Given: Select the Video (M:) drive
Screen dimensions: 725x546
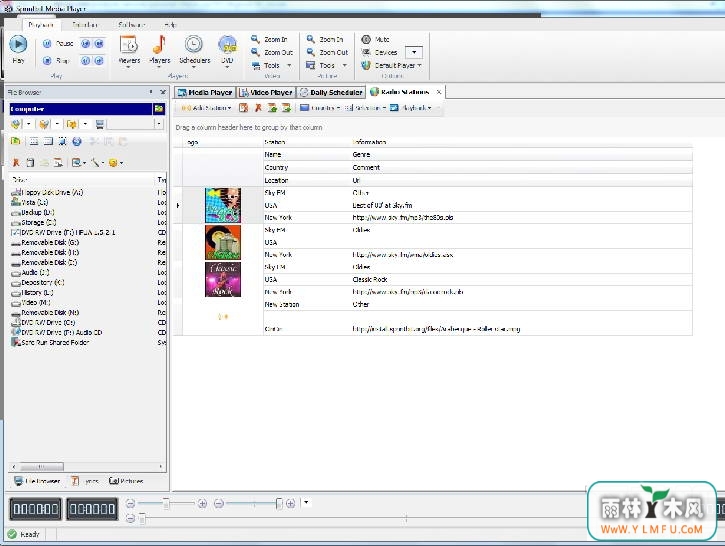Looking at the screenshot, I should point(31,303).
